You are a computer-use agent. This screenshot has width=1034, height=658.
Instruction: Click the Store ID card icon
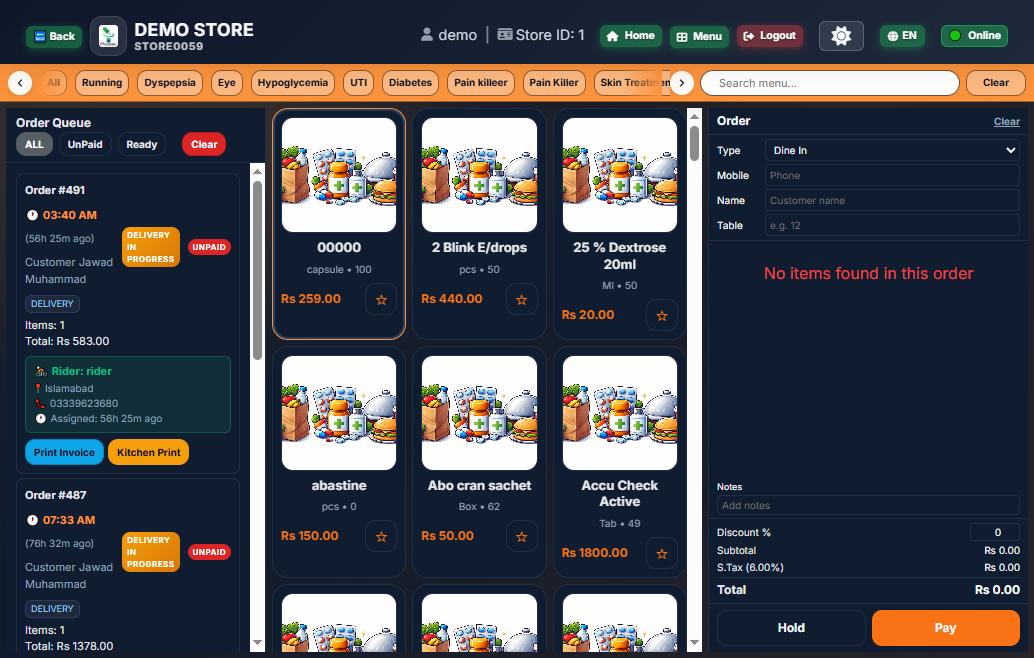point(504,34)
